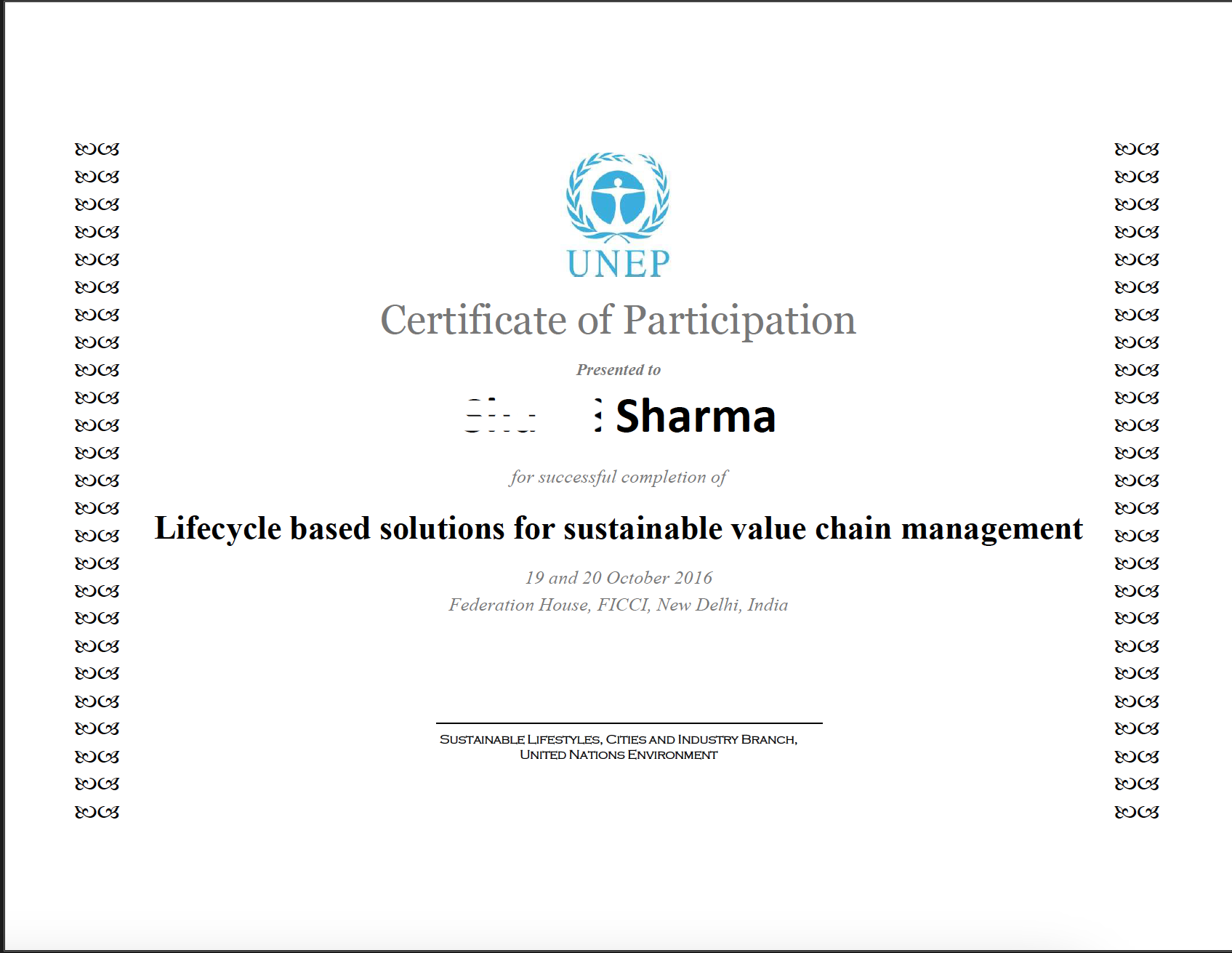Screen dimensions: 1232x953
Task: Click the word 'Participation' in the heading
Action: tap(739, 320)
